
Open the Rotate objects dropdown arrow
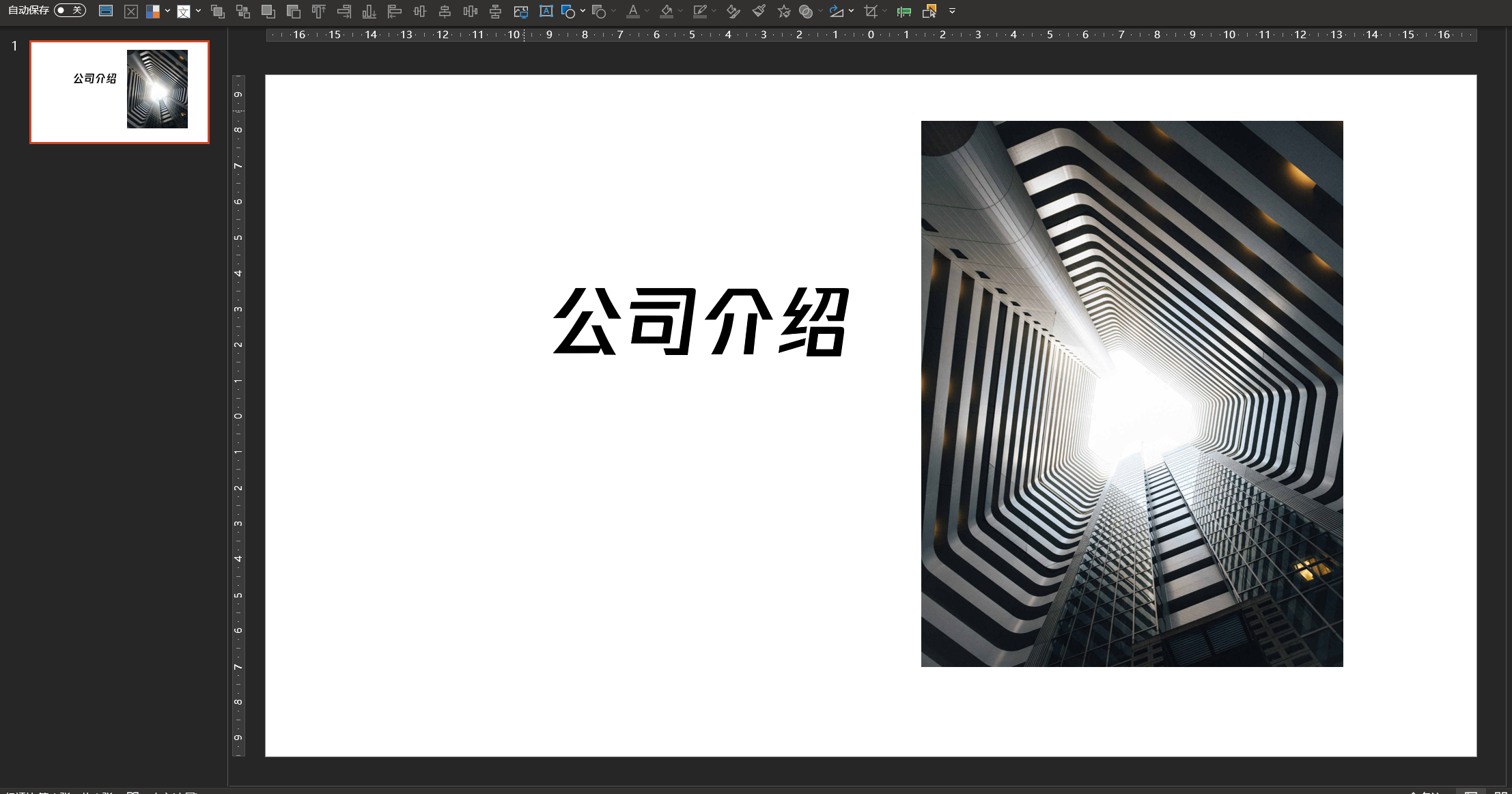coord(851,11)
